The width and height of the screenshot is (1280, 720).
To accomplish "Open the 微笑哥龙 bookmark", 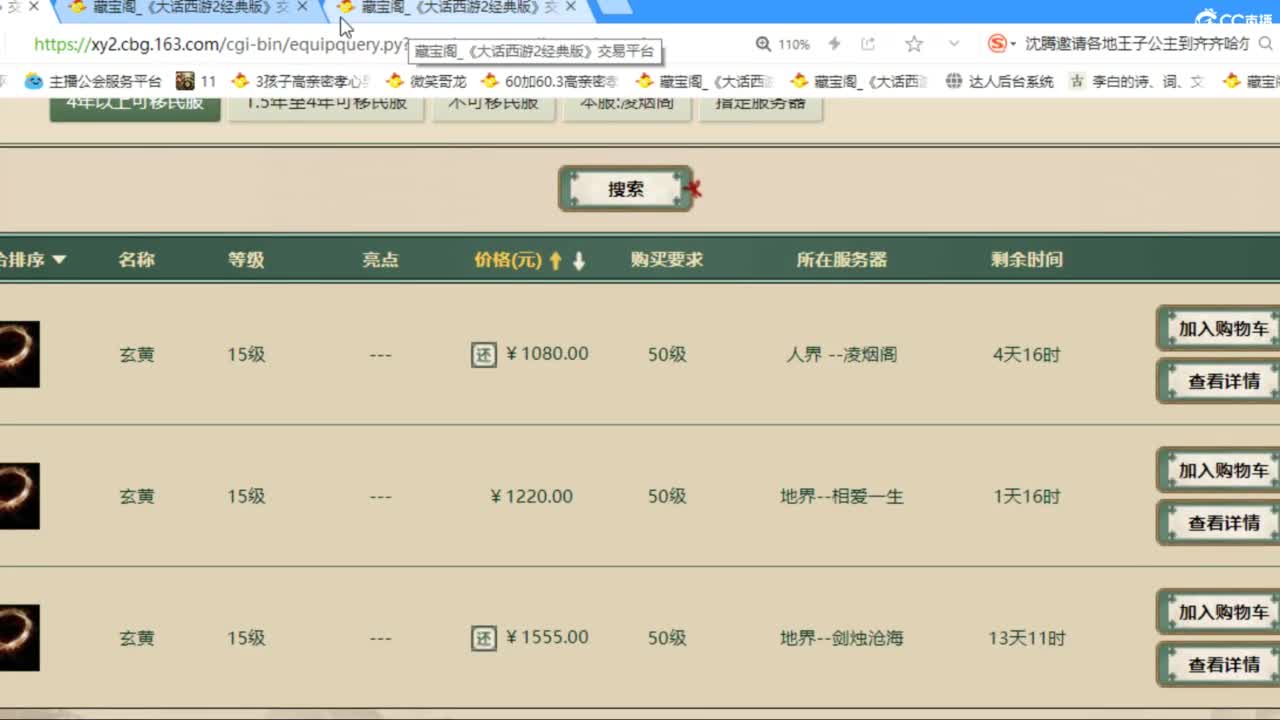I will [426, 81].
